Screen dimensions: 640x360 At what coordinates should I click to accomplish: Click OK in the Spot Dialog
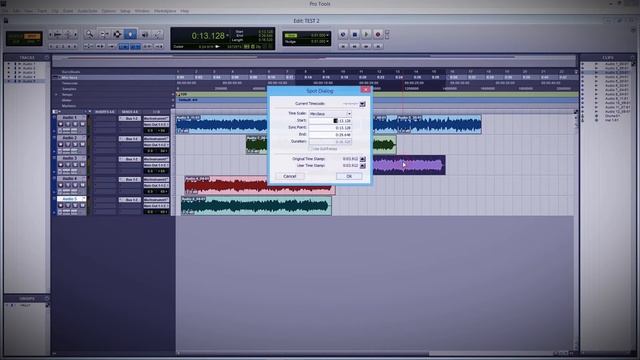[x=349, y=176]
